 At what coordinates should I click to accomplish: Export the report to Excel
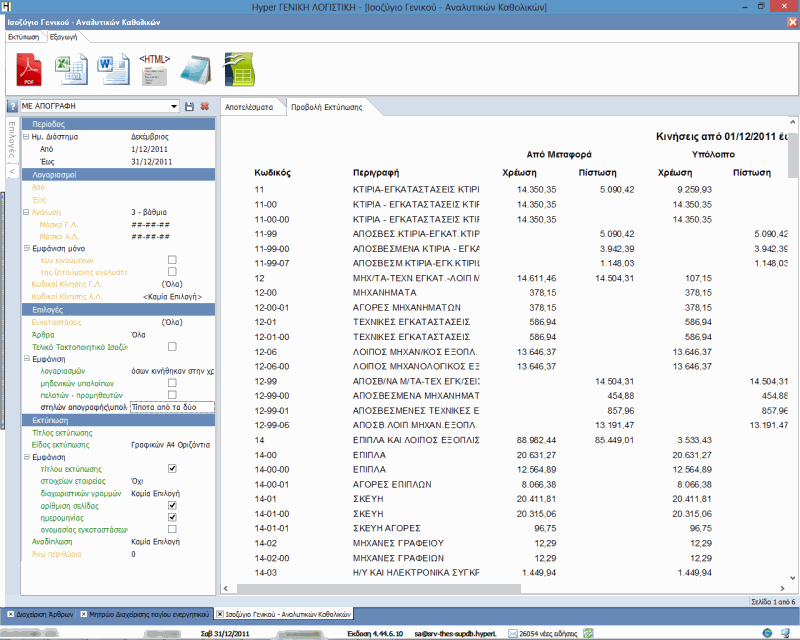69,70
